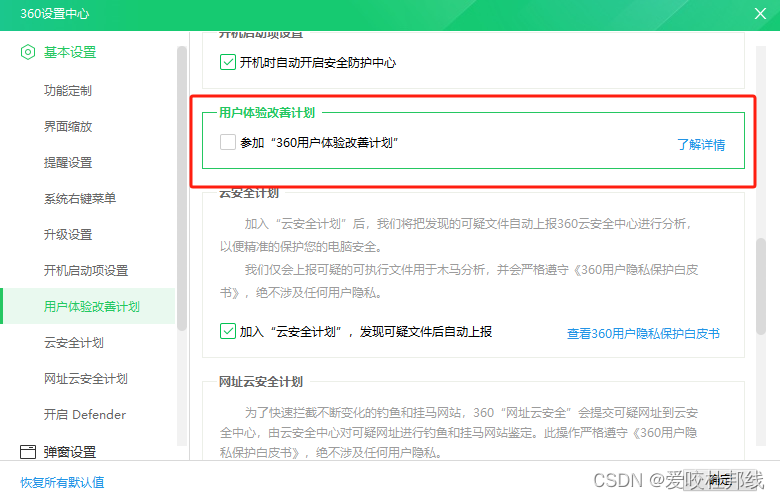Click the 弹窗设置 window icon
Image resolution: width=780 pixels, height=500 pixels.
click(x=28, y=452)
